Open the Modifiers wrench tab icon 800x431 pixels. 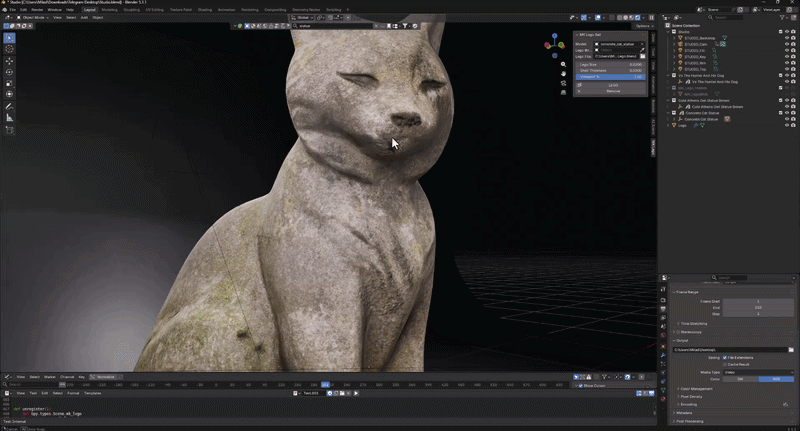pyautogui.click(x=663, y=355)
